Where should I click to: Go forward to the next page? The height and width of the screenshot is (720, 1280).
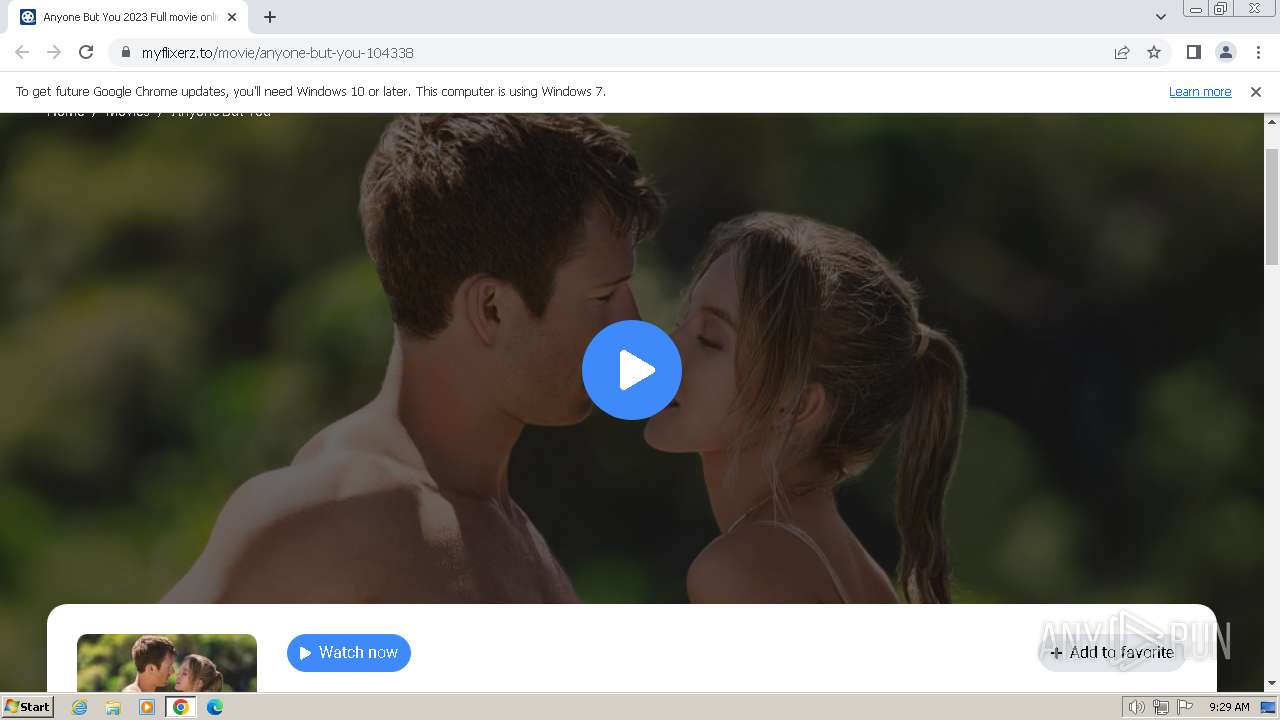point(54,52)
